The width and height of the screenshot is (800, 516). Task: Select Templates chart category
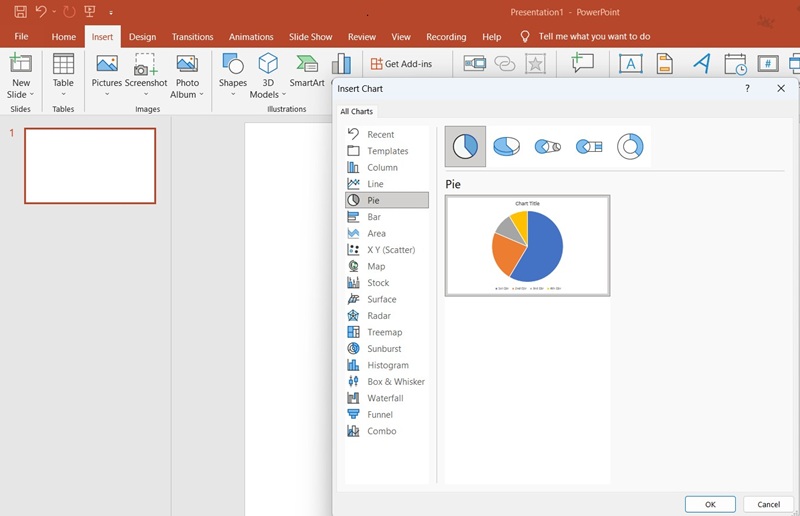click(387, 151)
